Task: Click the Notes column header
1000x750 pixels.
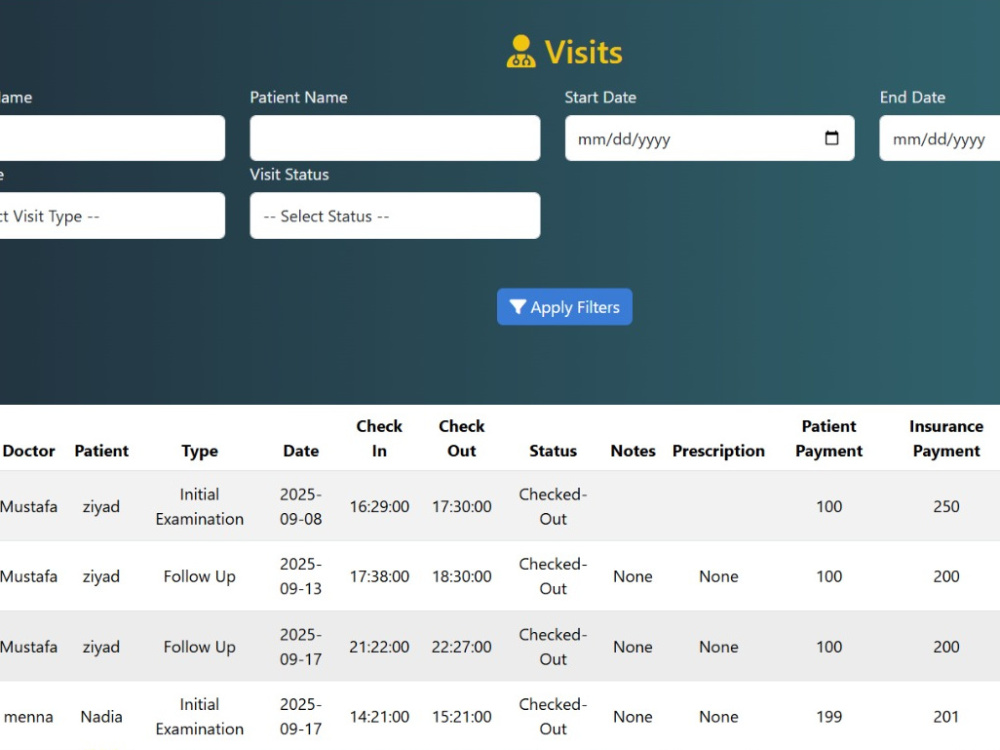Action: pyautogui.click(x=633, y=451)
